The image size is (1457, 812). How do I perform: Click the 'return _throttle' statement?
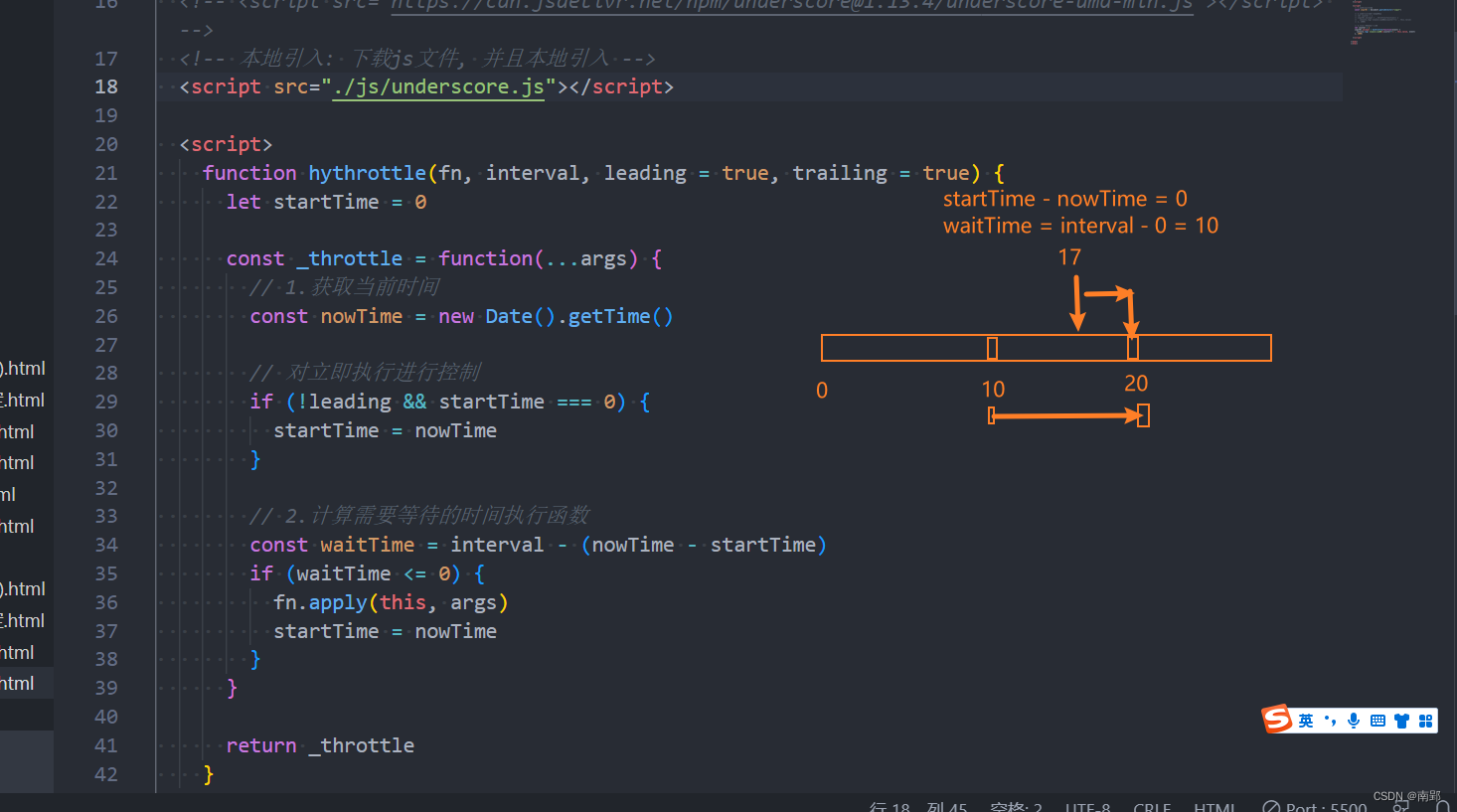(x=320, y=745)
